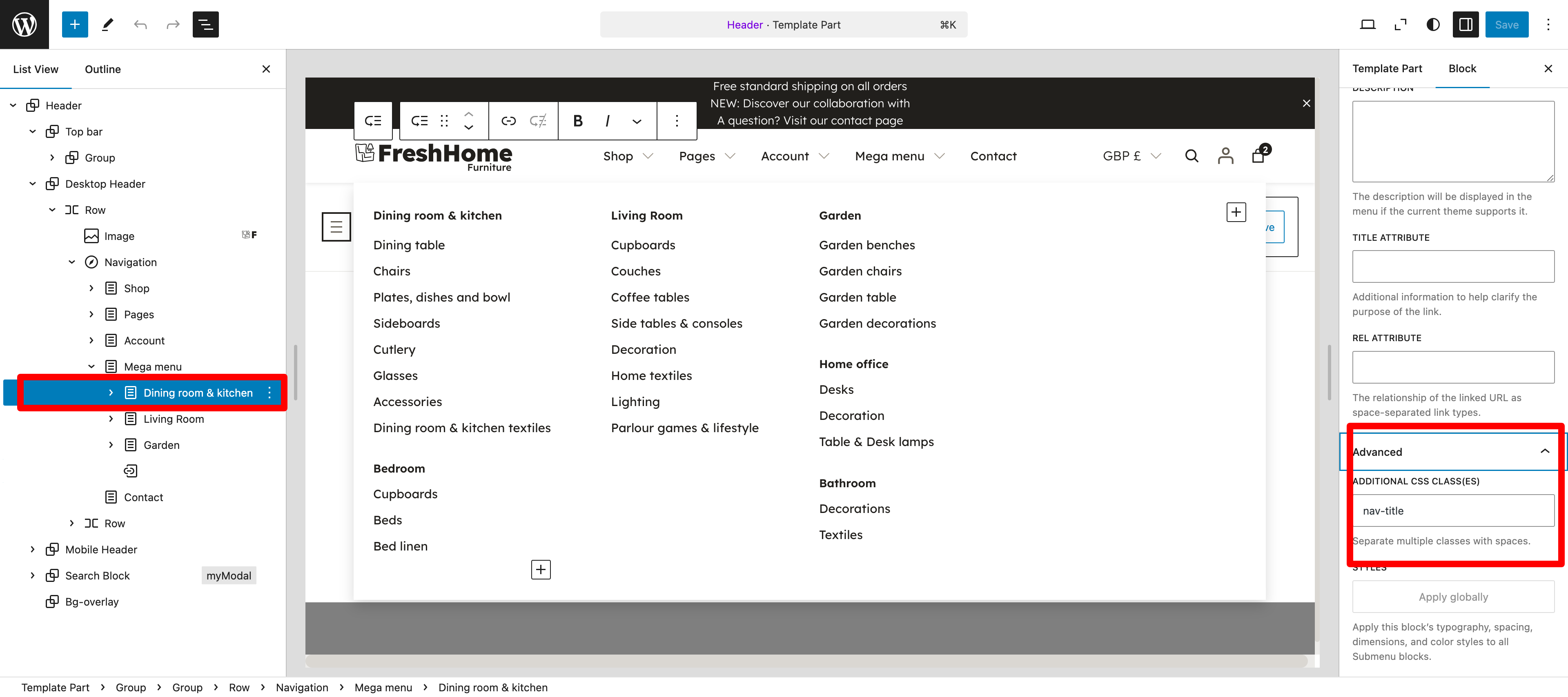Click the Title Attribute input field

point(1453,266)
